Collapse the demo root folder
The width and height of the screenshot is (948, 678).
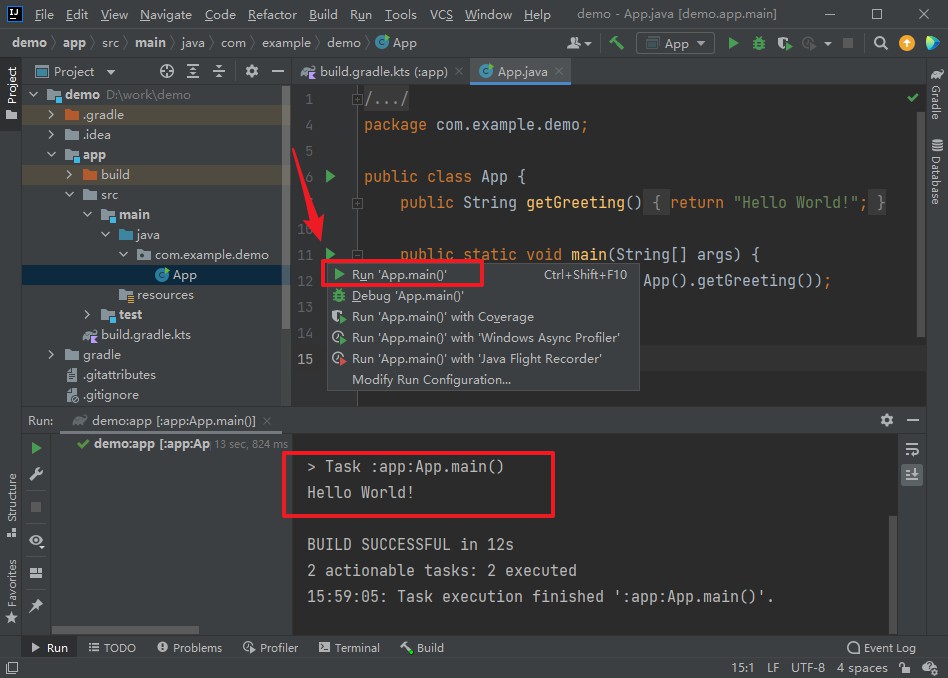click(x=34, y=94)
